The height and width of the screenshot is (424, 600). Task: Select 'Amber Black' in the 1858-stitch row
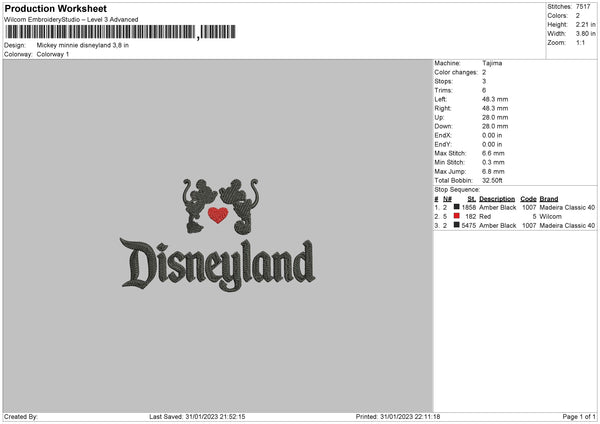click(x=497, y=207)
